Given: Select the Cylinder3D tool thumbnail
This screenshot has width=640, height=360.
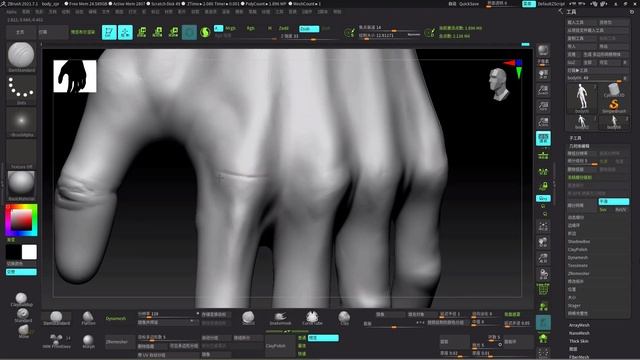Looking at the screenshot, I should click(x=614, y=90).
